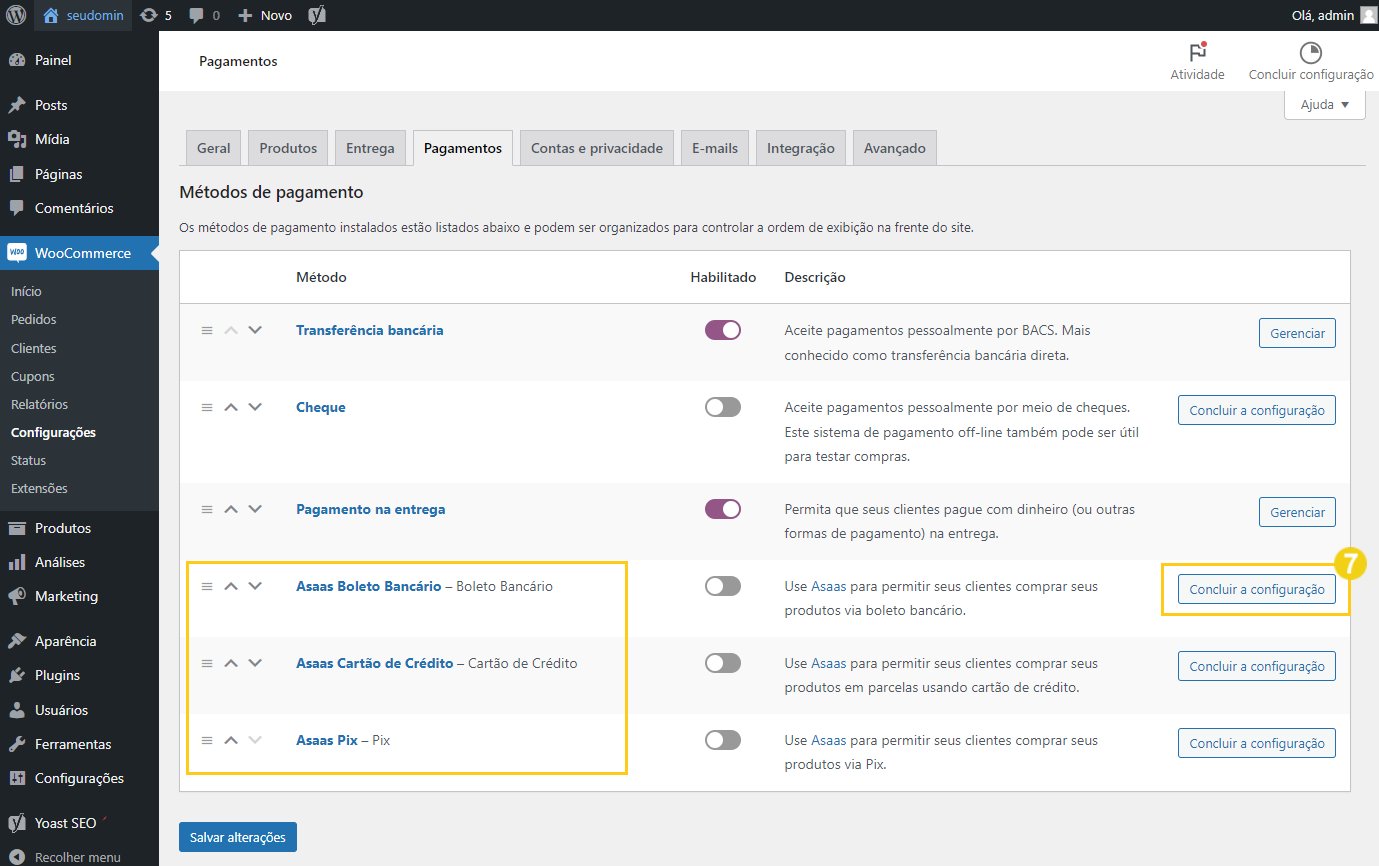This screenshot has height=866, width=1379.
Task: Click drag handle of Transferência bancária row
Action: (207, 330)
